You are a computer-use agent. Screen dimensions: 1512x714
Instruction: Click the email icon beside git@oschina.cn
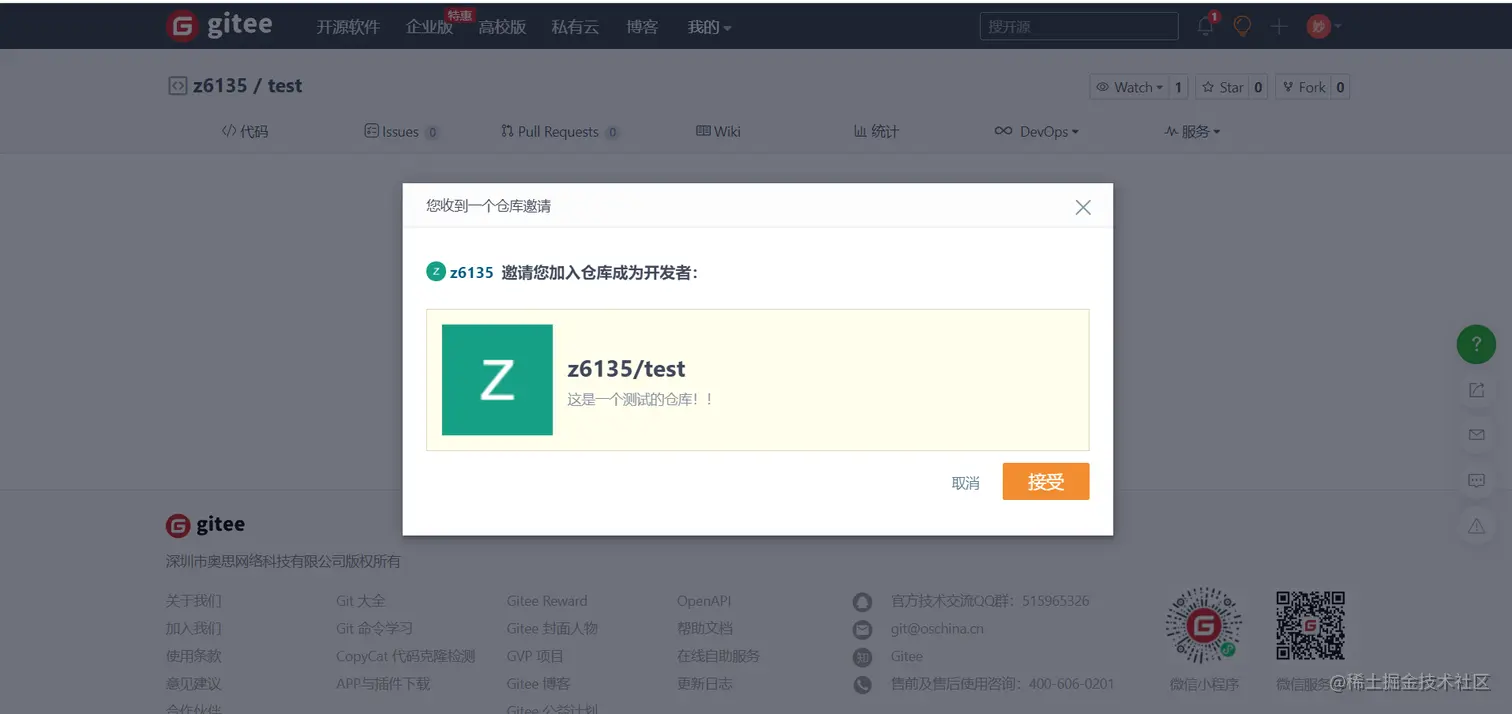click(862, 629)
